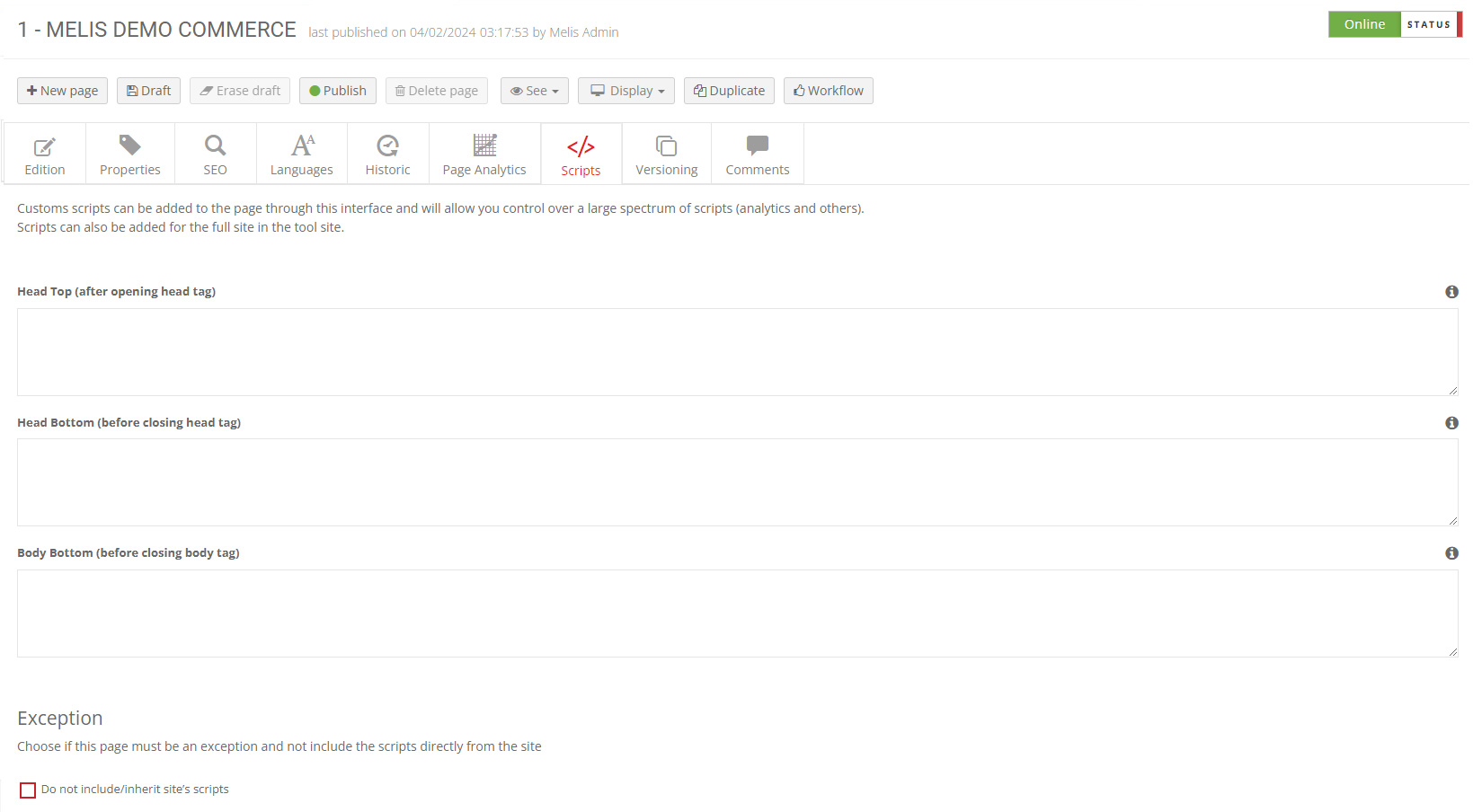1473x812 pixels.
Task: Click the Head Bottom textarea resize handle
Action: click(x=1452, y=520)
